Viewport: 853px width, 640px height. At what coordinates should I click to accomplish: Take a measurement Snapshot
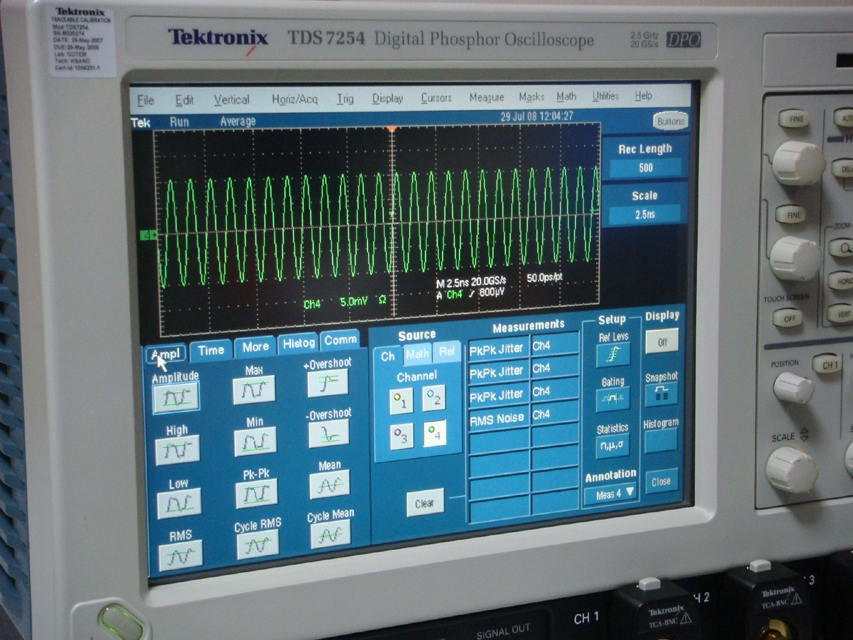[x=662, y=393]
